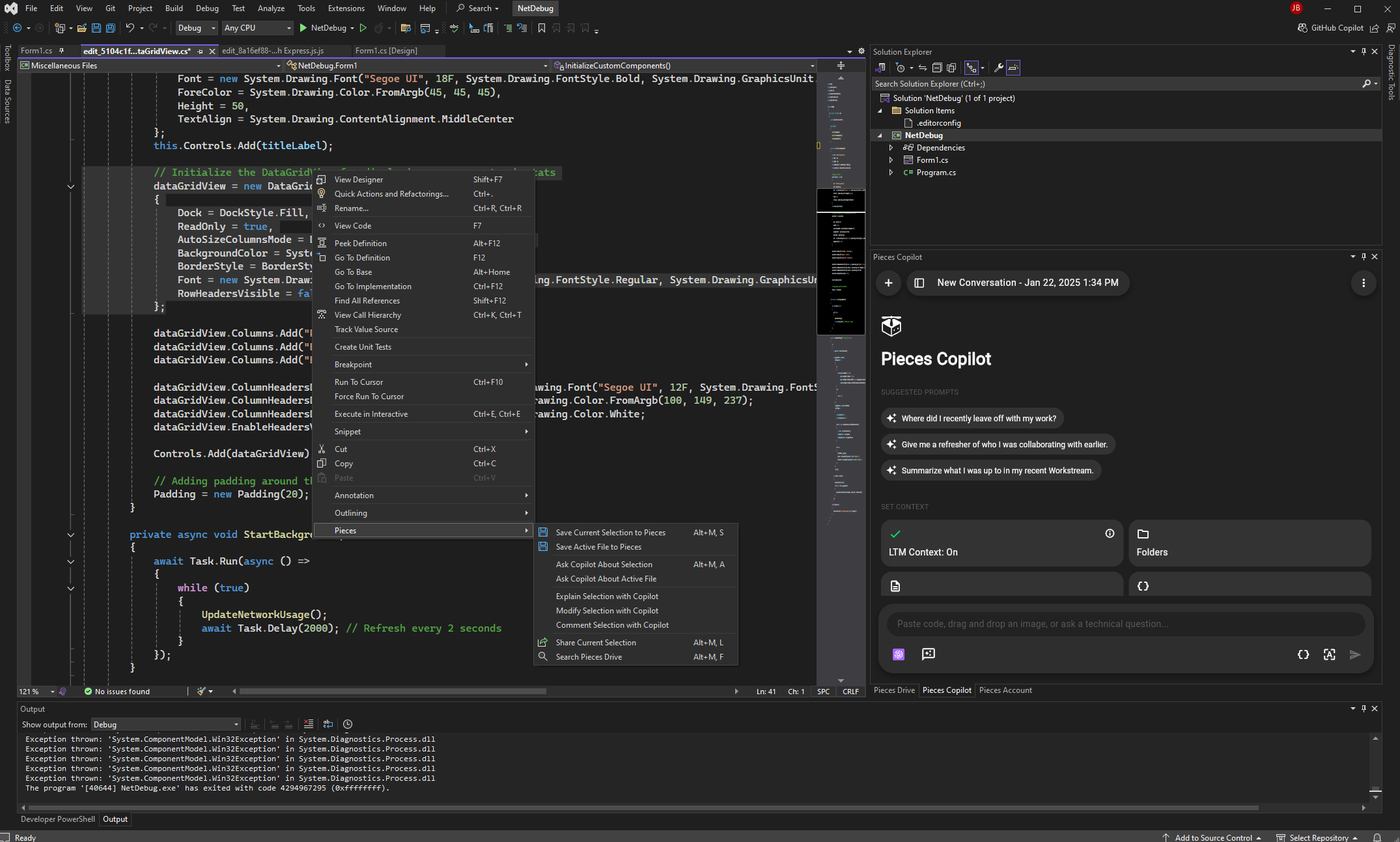Click the Sync with Active Document icon
Screen dimensions: 1400x842
point(923,68)
